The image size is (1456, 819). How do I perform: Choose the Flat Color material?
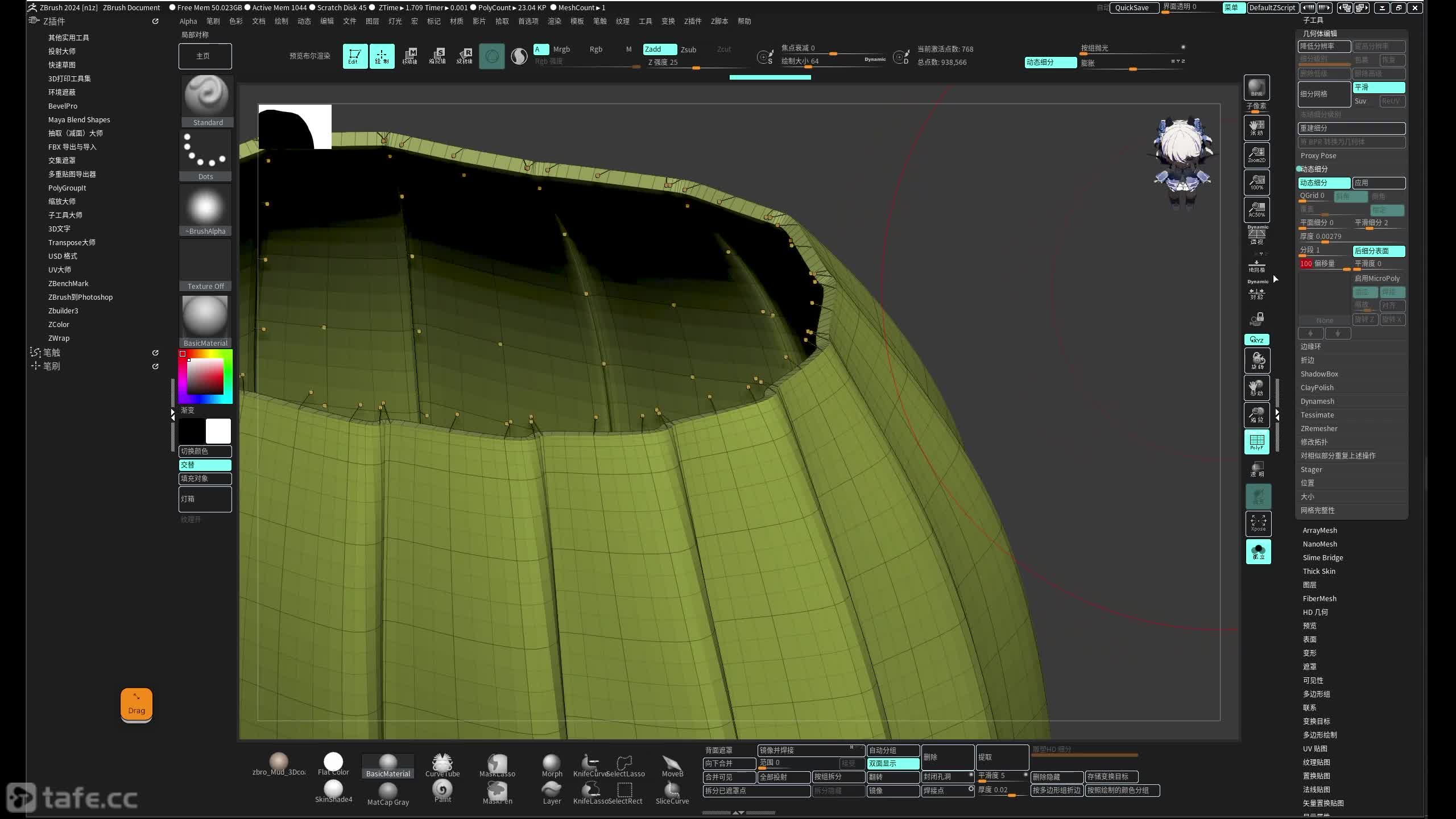point(333,764)
